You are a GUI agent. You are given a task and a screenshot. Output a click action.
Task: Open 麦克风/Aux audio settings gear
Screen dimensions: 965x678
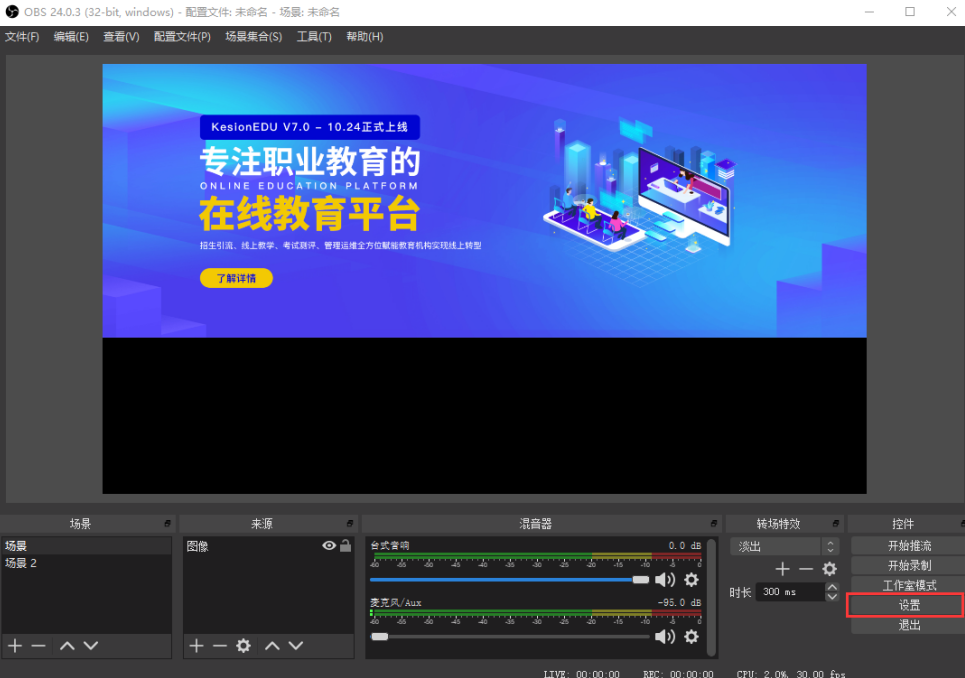coord(691,636)
